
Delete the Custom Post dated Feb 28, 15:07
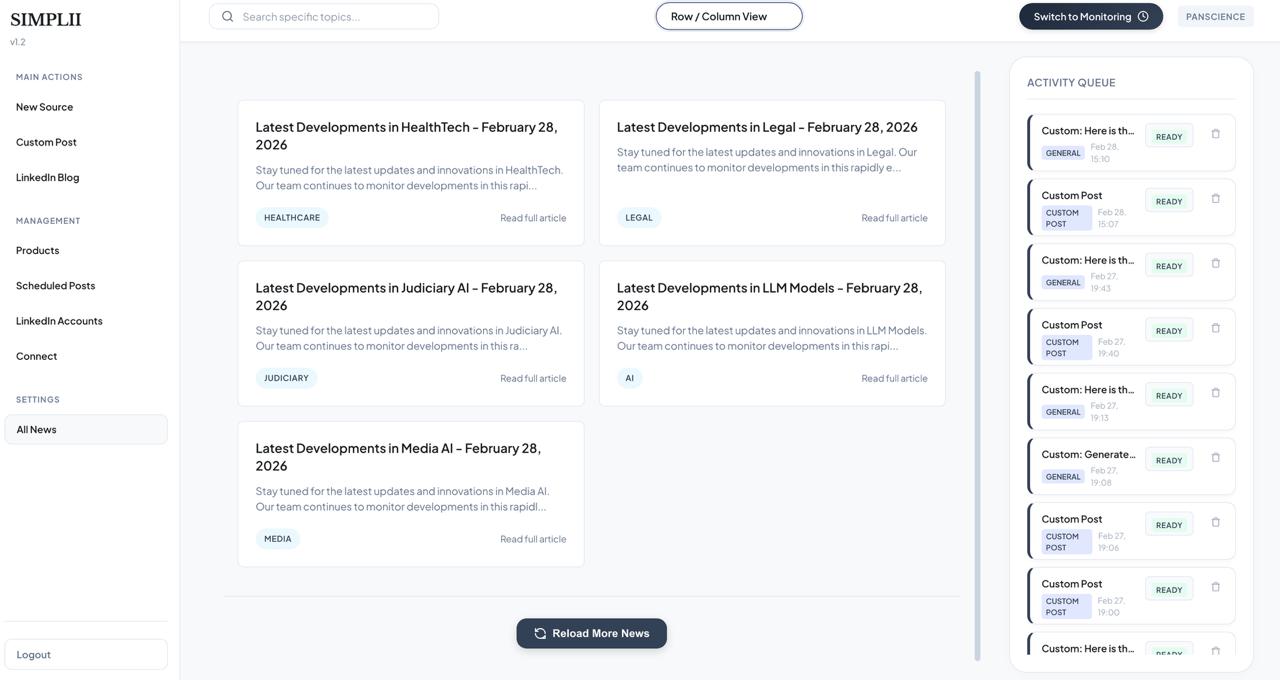1215,199
